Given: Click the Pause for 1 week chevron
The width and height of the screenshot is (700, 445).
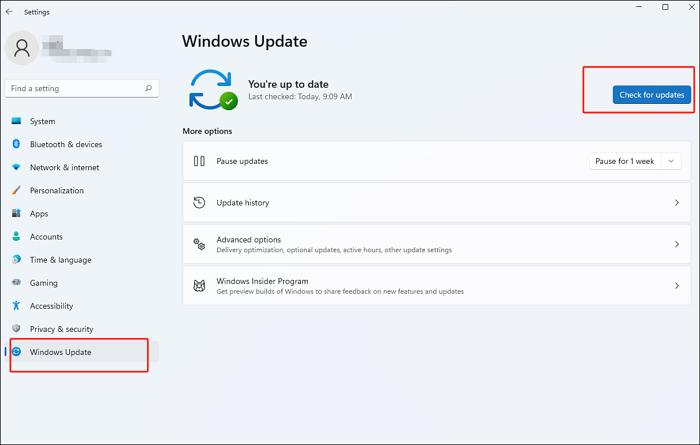Looking at the screenshot, I should pos(671,161).
